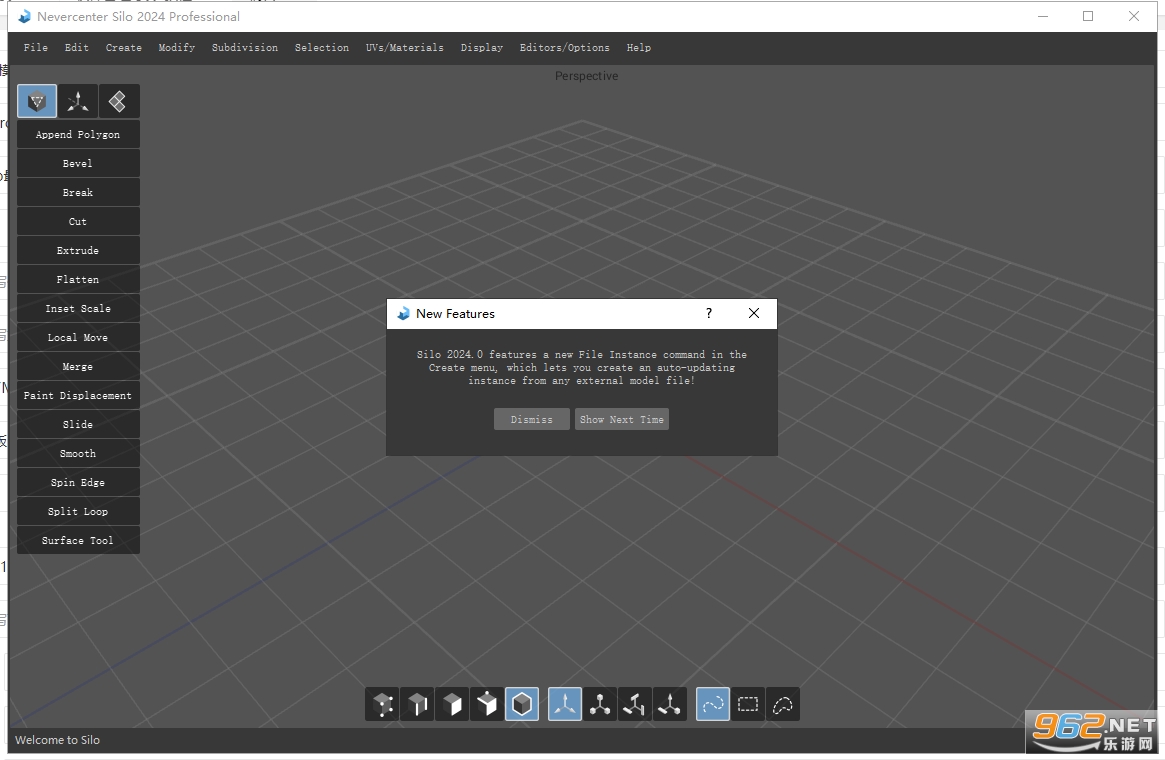Click the Spin Edge tool button
The image size is (1165, 760).
[78, 482]
